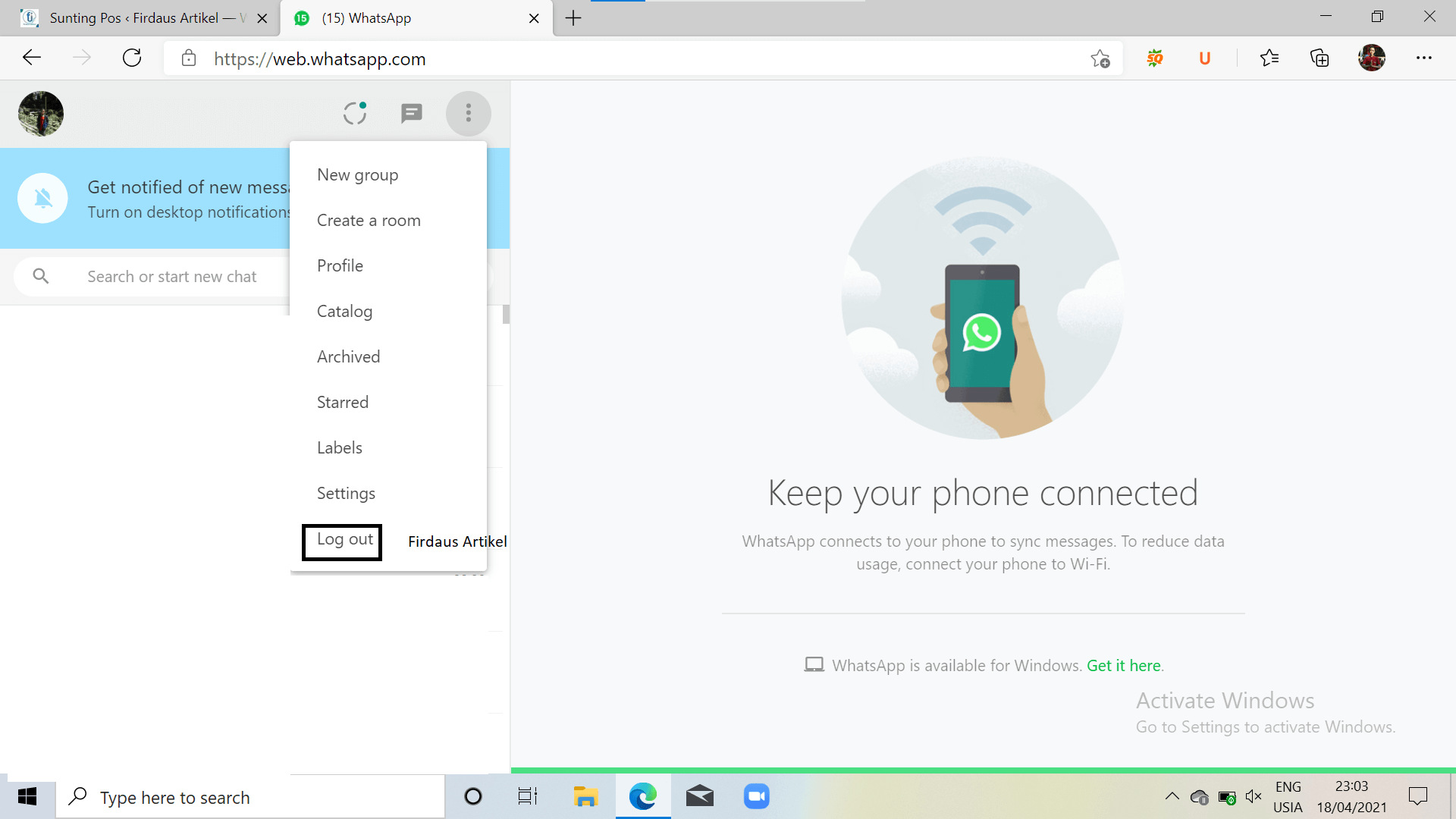Reload the page

tap(132, 58)
